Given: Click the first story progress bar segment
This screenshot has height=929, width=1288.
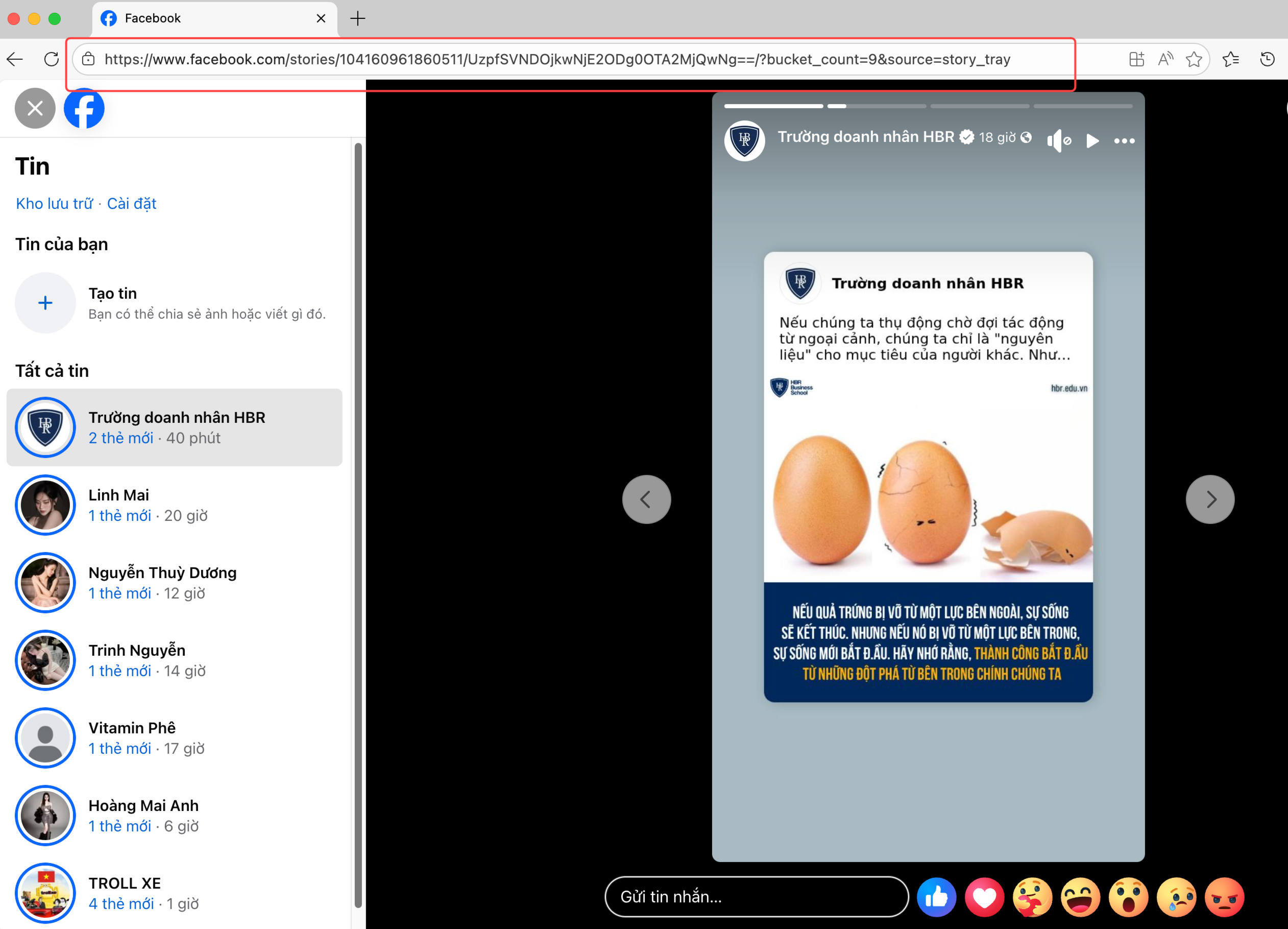Looking at the screenshot, I should coord(773,106).
